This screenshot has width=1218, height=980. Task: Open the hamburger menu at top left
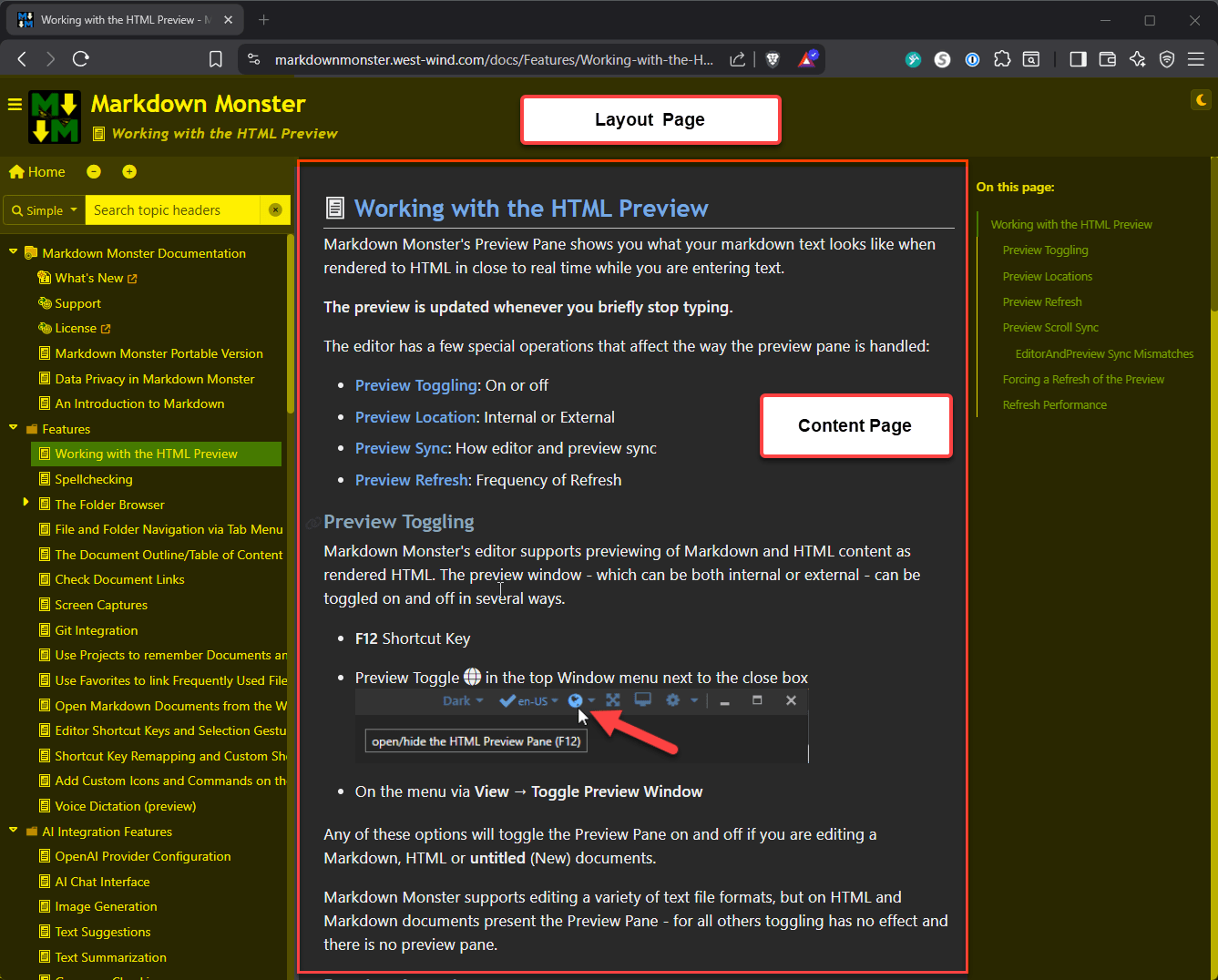pos(15,104)
